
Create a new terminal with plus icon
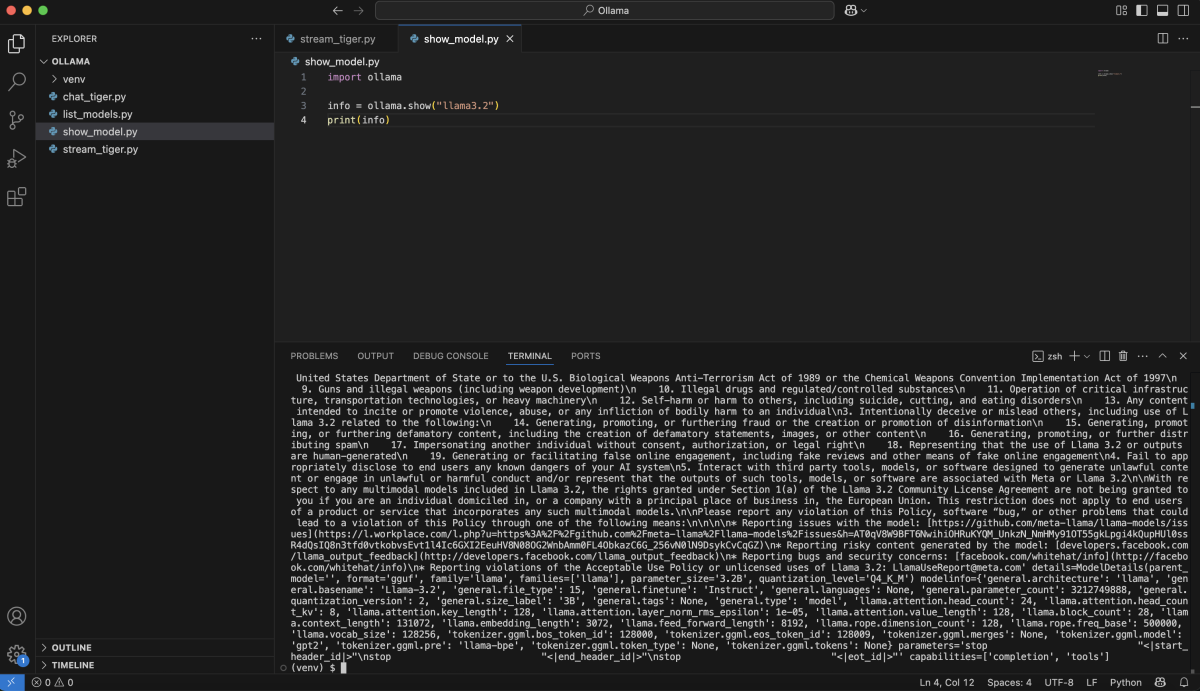[1074, 356]
